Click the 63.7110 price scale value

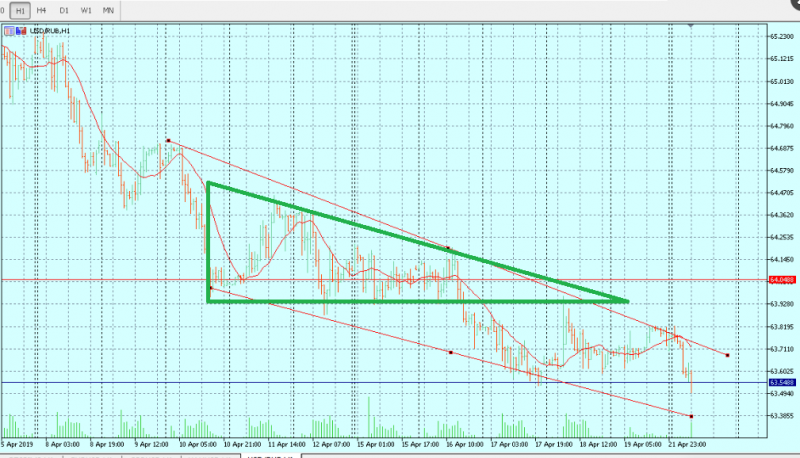click(x=782, y=349)
